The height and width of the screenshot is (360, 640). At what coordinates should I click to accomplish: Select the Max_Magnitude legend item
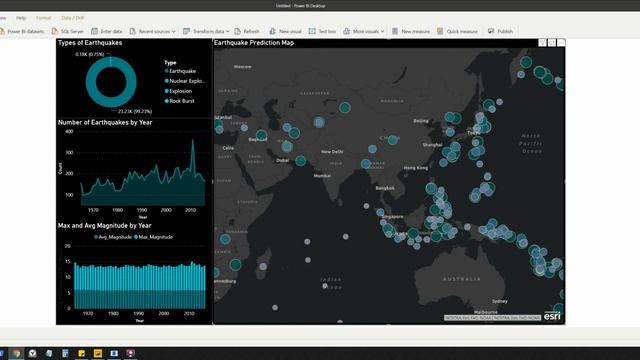tap(153, 237)
